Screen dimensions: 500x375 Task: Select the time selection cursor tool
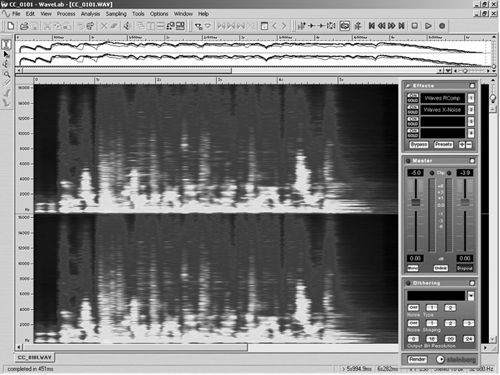[x=6, y=44]
